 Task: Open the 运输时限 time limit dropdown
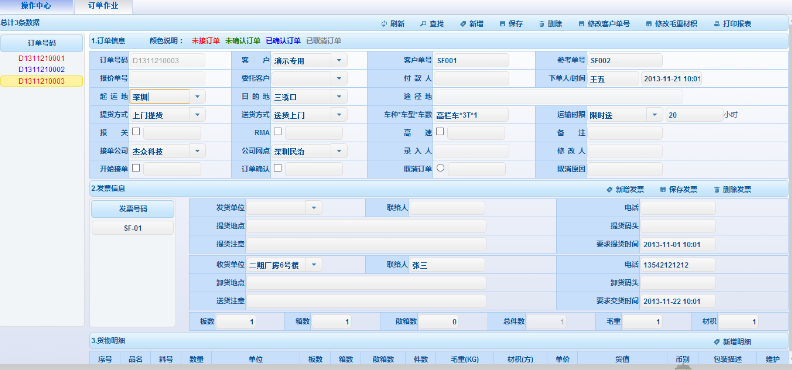point(655,115)
